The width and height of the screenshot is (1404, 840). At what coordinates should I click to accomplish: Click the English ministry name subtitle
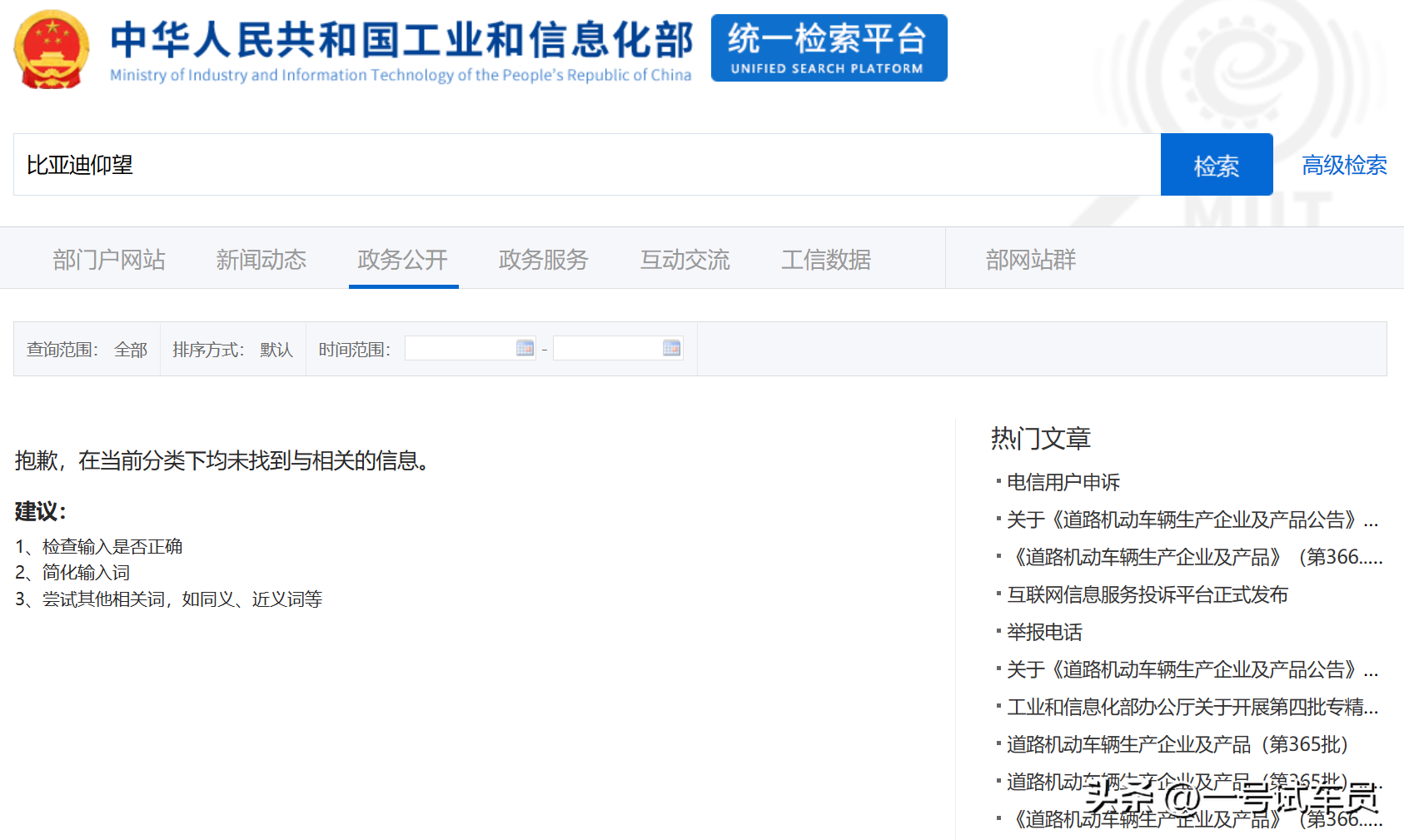pyautogui.click(x=401, y=75)
